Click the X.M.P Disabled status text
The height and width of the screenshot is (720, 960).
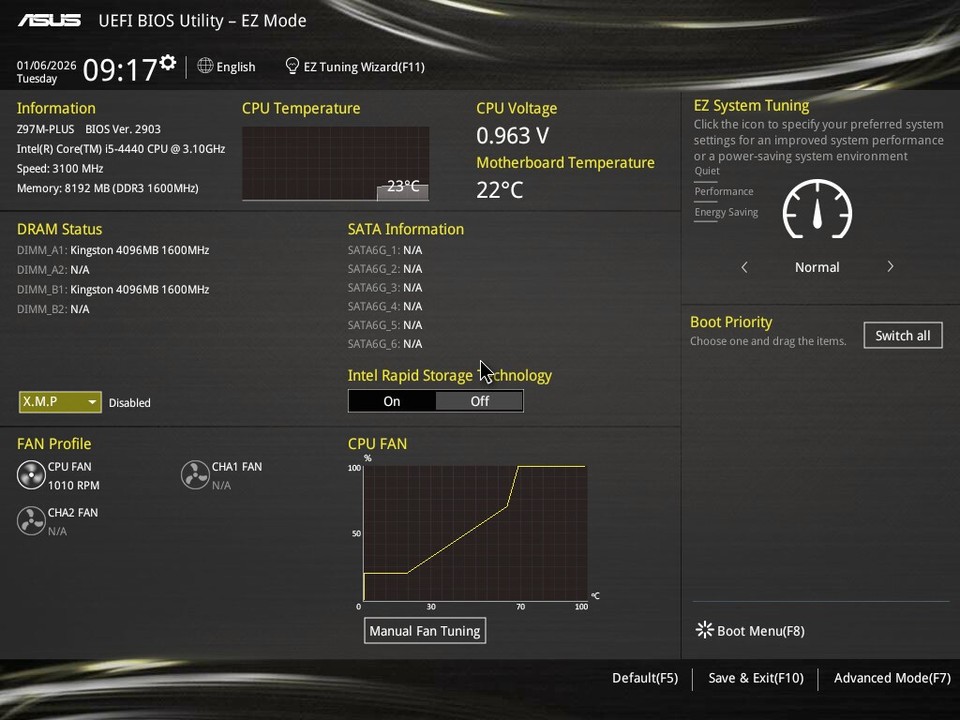[x=130, y=403]
